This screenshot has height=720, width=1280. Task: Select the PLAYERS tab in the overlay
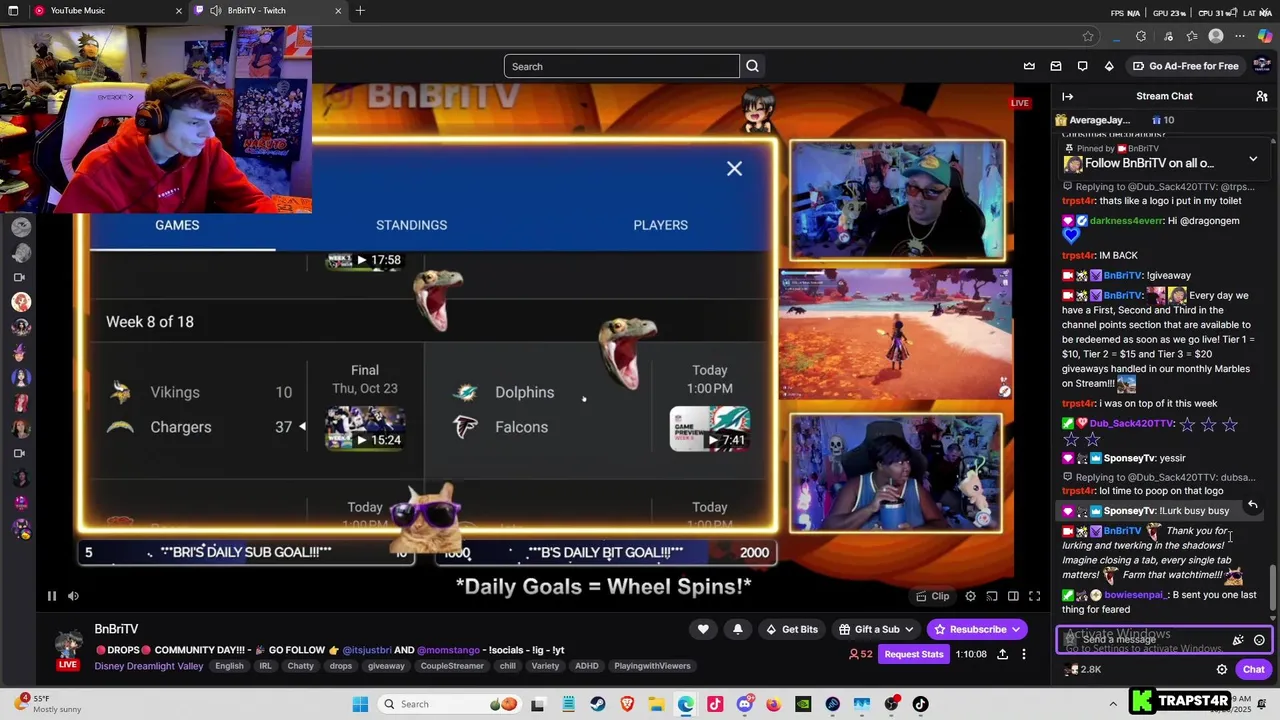coord(660,225)
